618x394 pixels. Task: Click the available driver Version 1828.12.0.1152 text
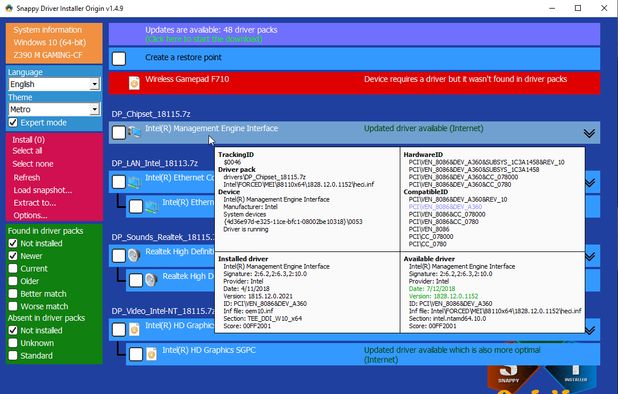click(443, 296)
